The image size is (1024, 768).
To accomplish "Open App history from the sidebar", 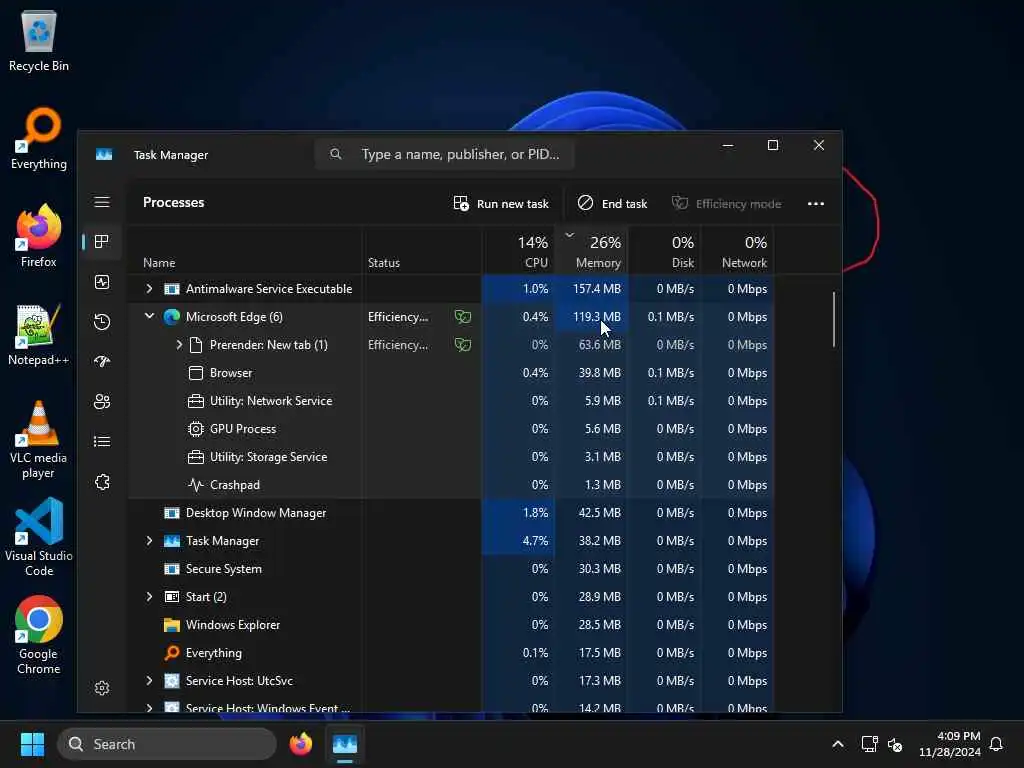I will coord(102,322).
